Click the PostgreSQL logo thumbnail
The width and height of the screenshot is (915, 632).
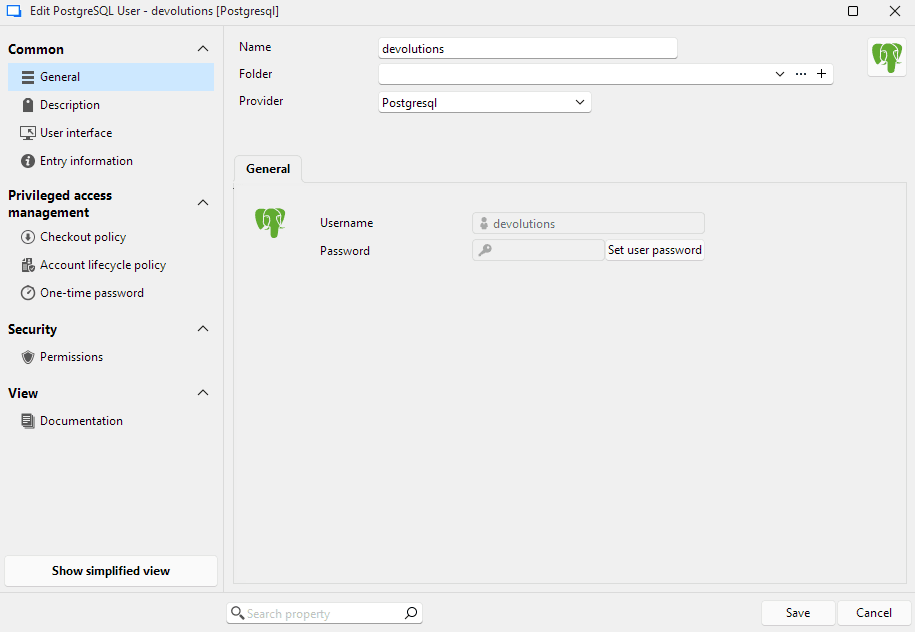click(x=887, y=57)
